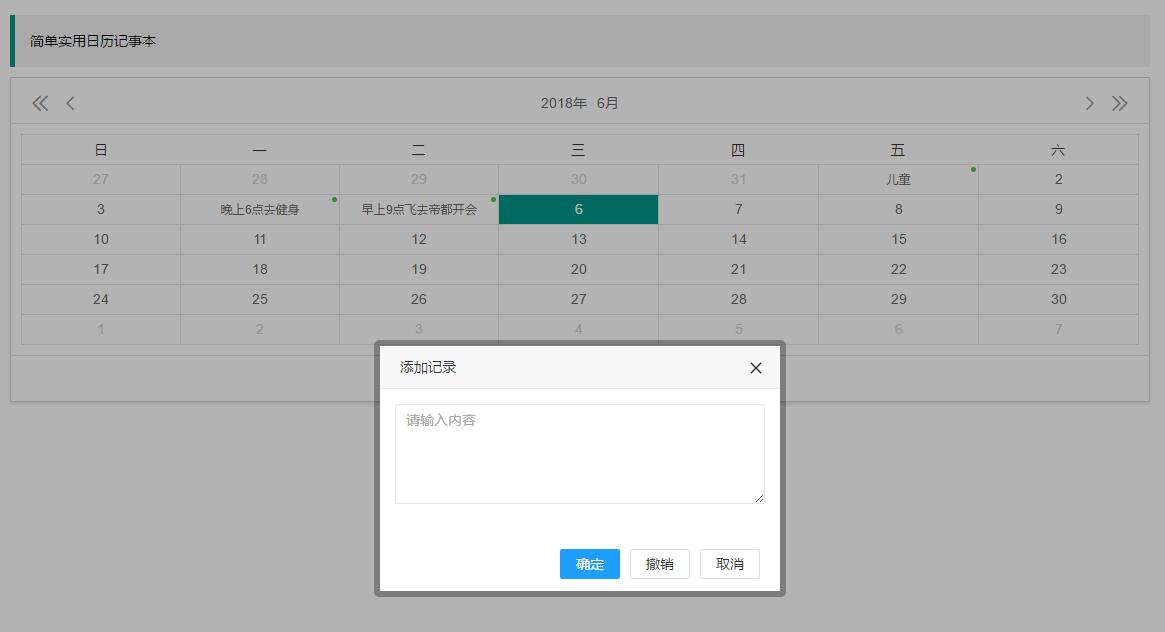Click the 2018年 6月 title
The image size is (1165, 632).
pyautogui.click(x=580, y=103)
